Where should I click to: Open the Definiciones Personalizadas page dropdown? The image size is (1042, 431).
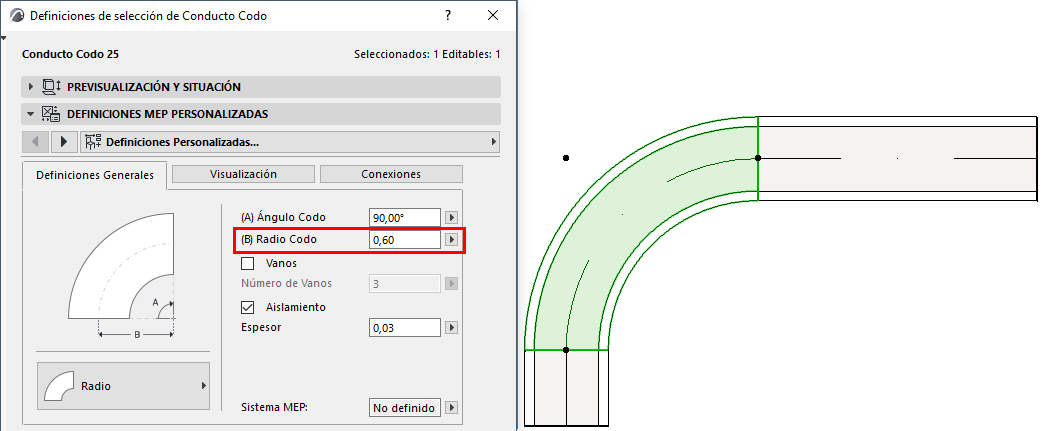click(290, 141)
